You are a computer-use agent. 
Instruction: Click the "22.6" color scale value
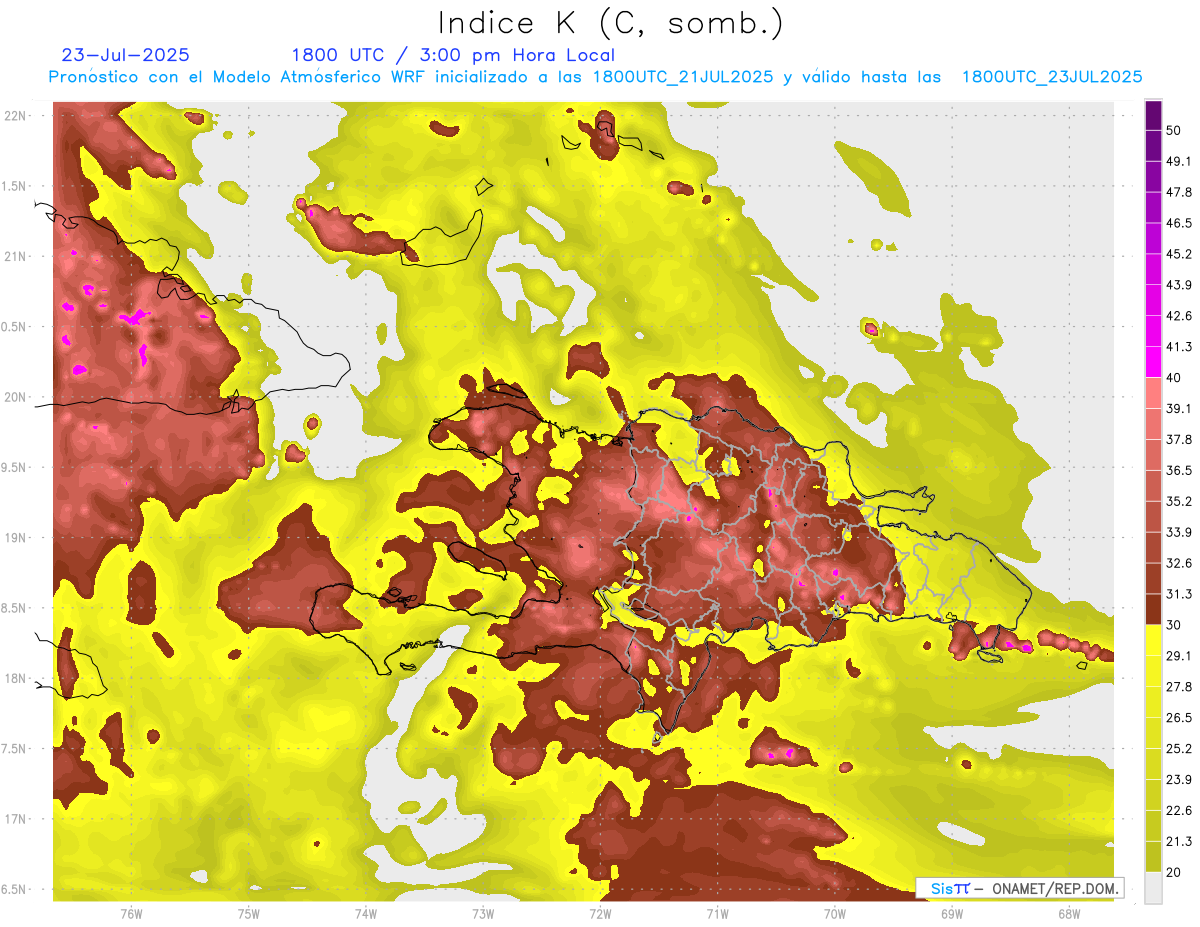[1178, 811]
